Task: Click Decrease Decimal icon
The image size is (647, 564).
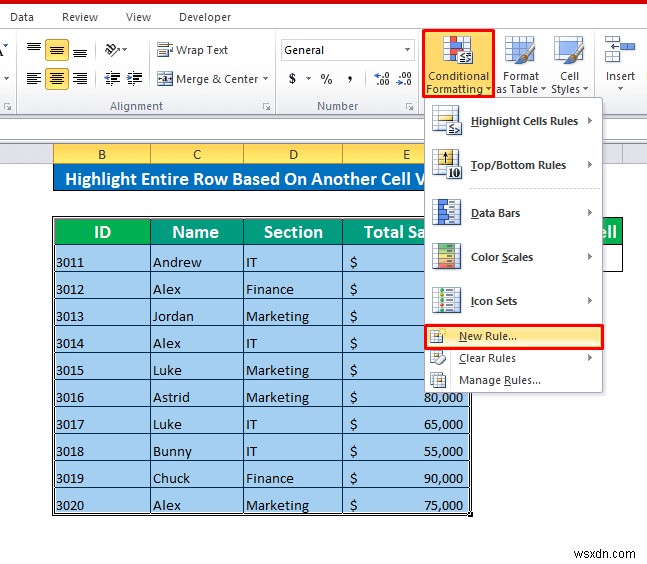Action: [404, 78]
